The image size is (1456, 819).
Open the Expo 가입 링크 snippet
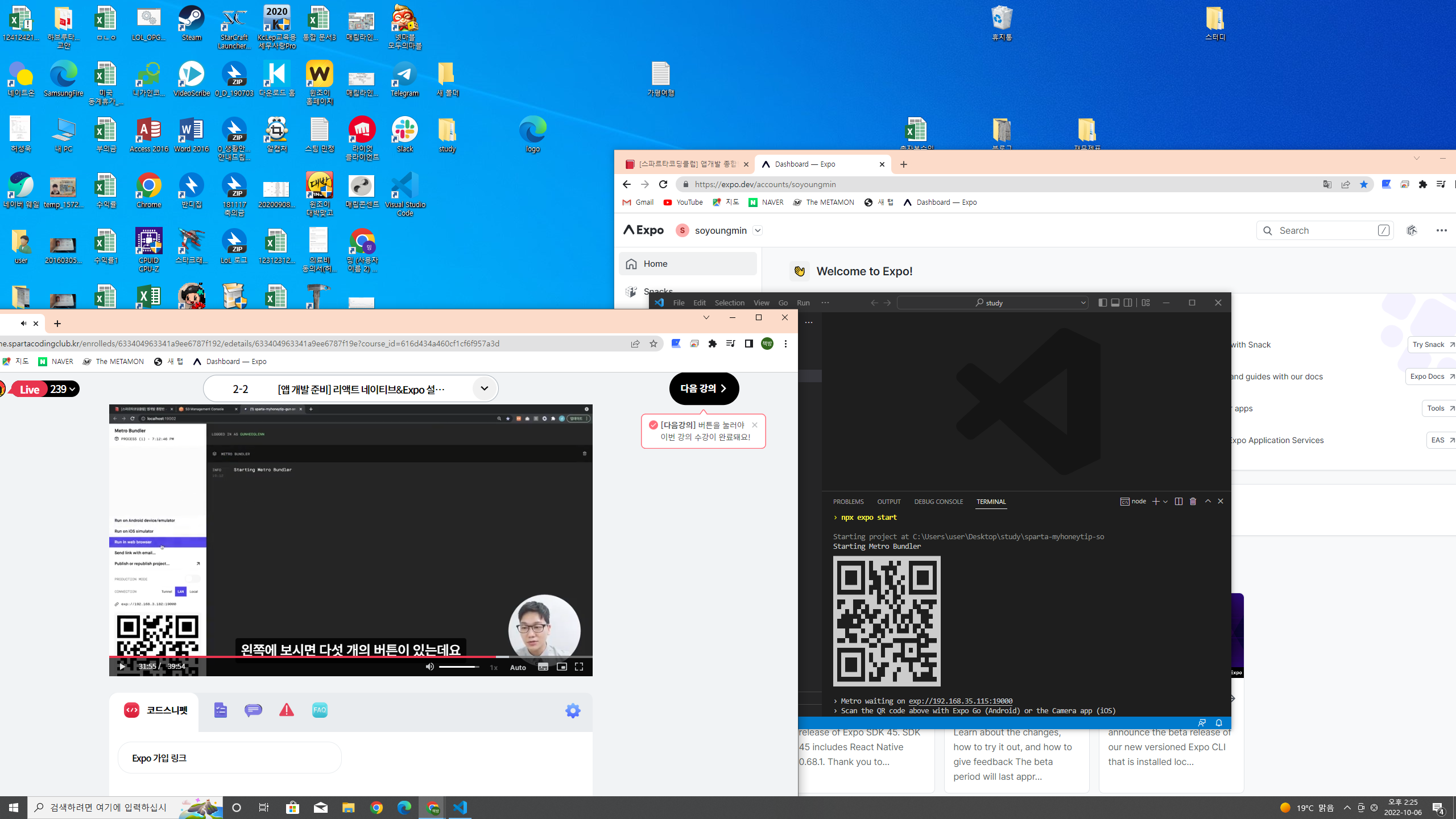click(229, 758)
